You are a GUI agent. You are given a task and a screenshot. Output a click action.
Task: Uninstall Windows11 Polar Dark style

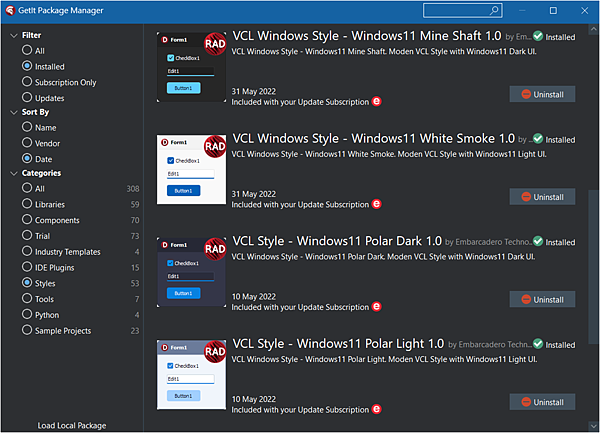[542, 299]
